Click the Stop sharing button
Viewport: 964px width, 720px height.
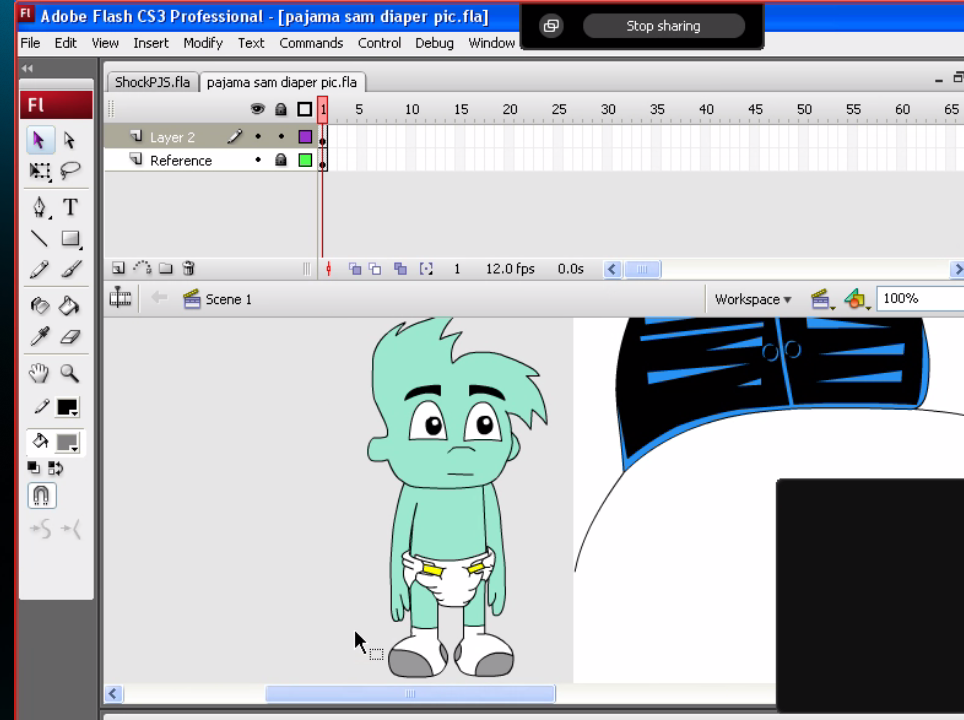663,26
